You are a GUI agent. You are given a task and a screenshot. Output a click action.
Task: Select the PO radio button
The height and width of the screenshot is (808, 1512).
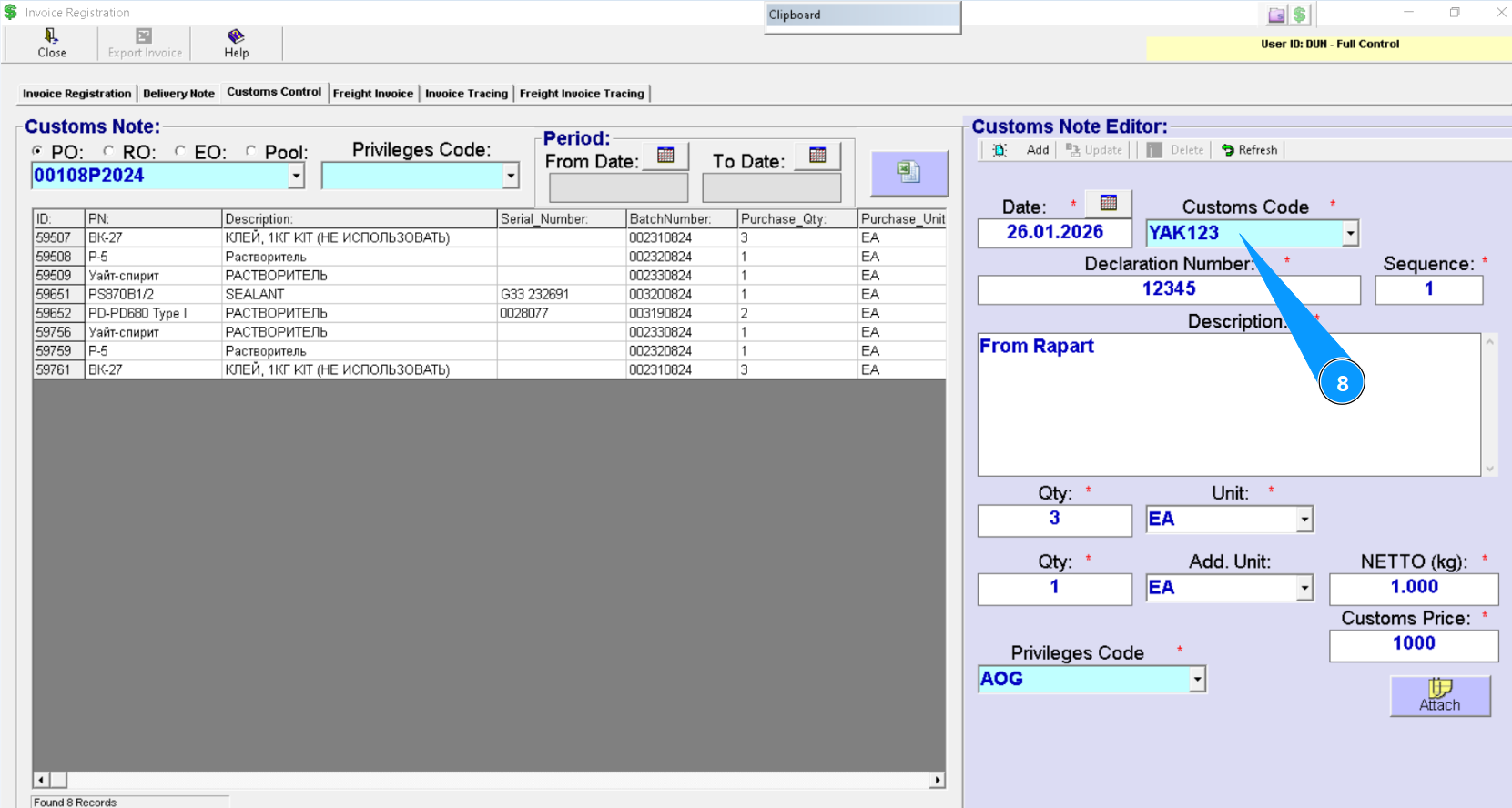tap(37, 151)
